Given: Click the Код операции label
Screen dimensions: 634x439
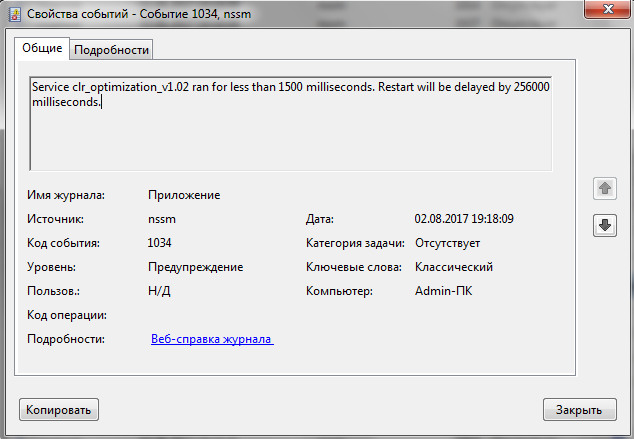Looking at the screenshot, I should click(x=67, y=315).
